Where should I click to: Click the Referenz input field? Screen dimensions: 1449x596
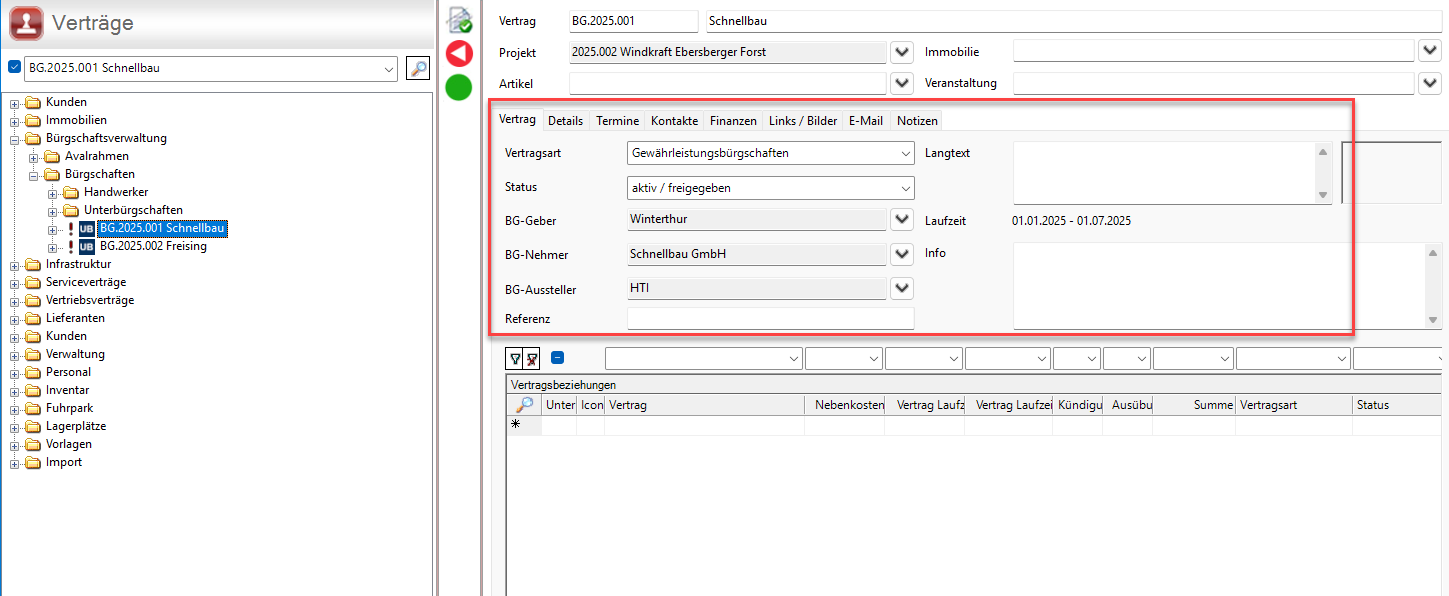(770, 319)
